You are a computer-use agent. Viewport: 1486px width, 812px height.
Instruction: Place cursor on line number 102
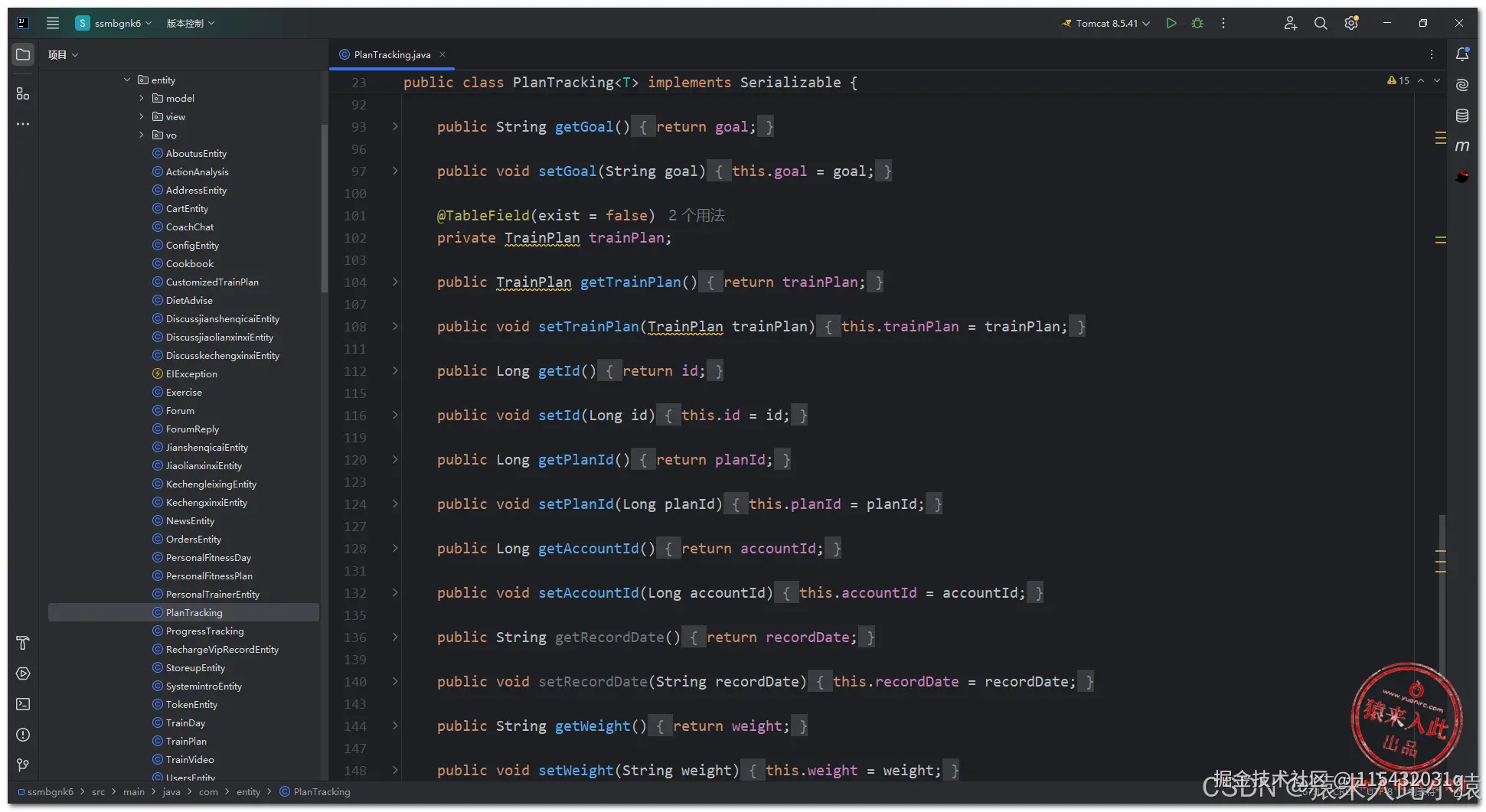click(x=354, y=238)
